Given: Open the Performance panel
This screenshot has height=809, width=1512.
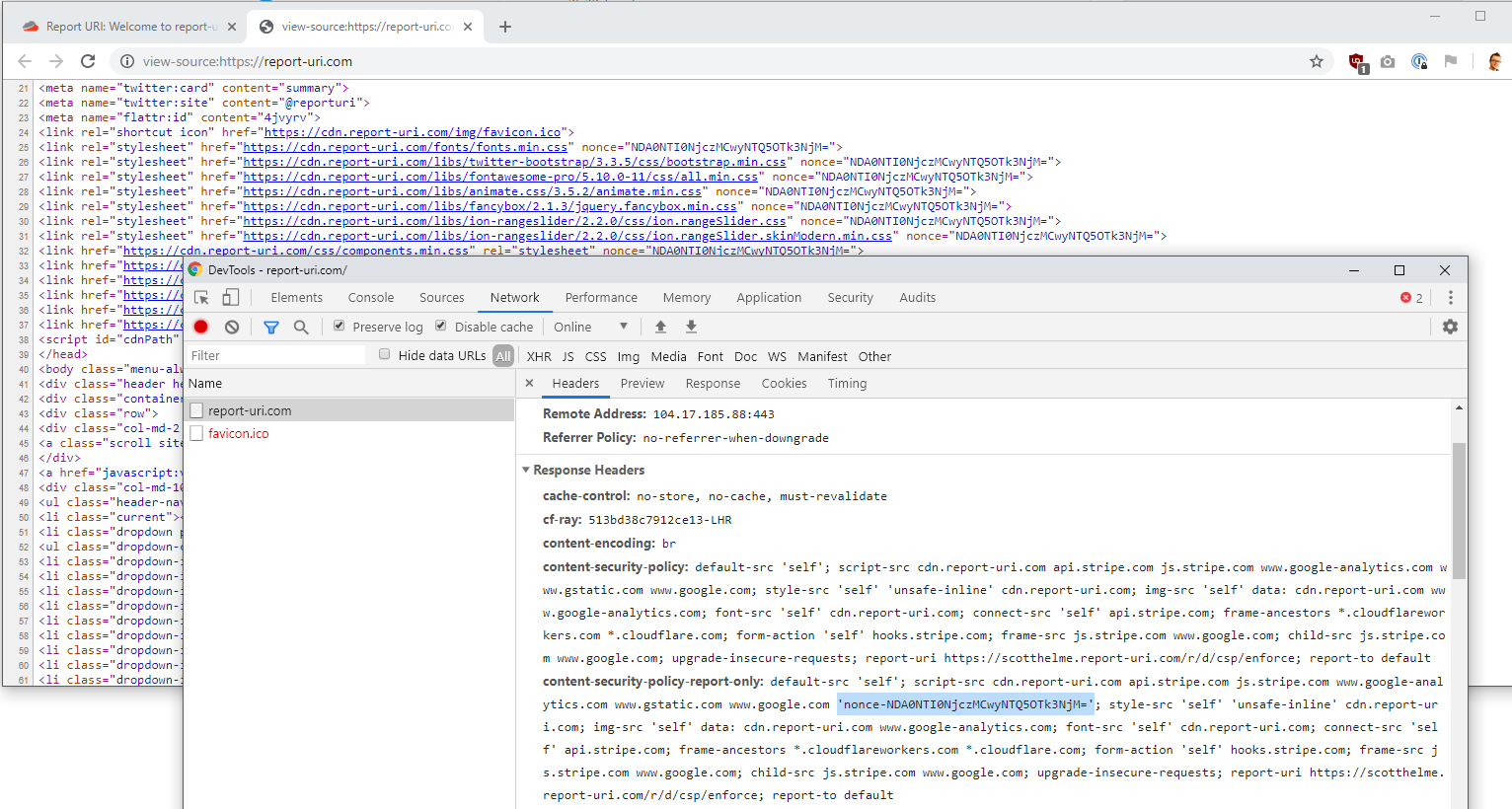Looking at the screenshot, I should click(602, 298).
